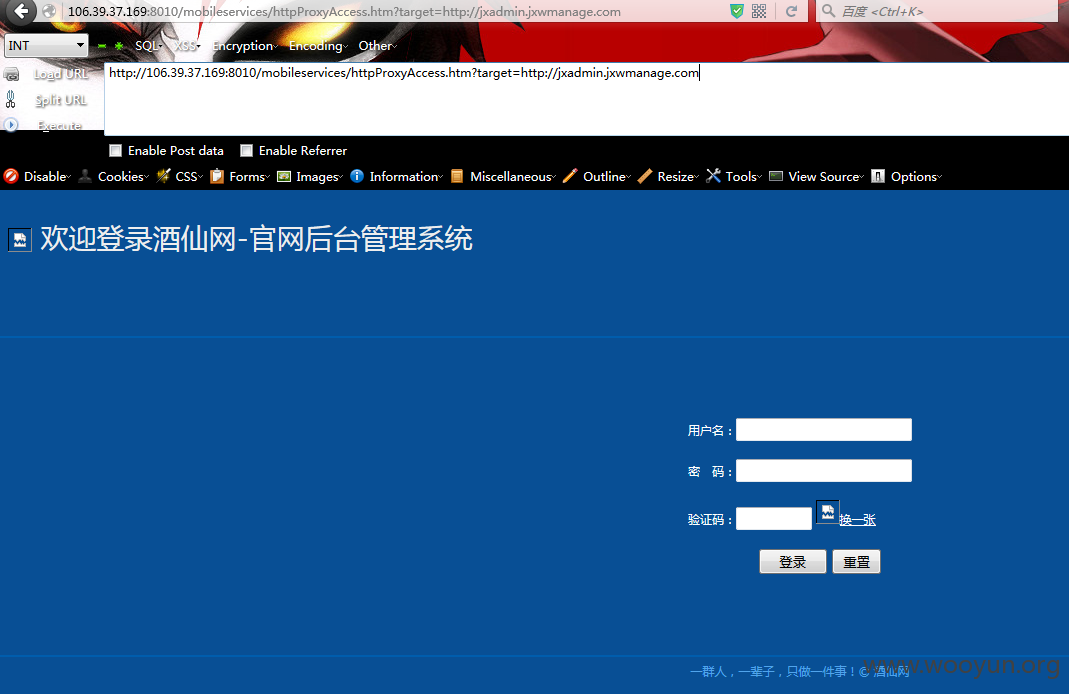Expand the Forms menu
1069x694 pixels.
point(250,177)
